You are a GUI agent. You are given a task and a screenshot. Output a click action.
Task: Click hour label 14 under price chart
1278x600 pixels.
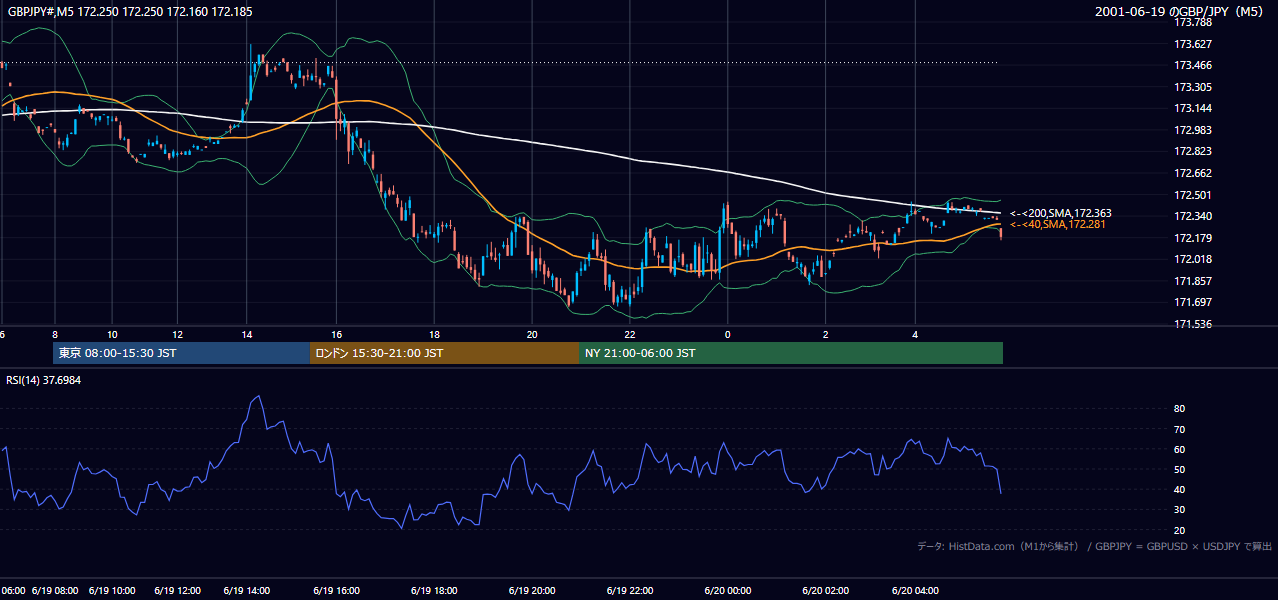pyautogui.click(x=247, y=334)
